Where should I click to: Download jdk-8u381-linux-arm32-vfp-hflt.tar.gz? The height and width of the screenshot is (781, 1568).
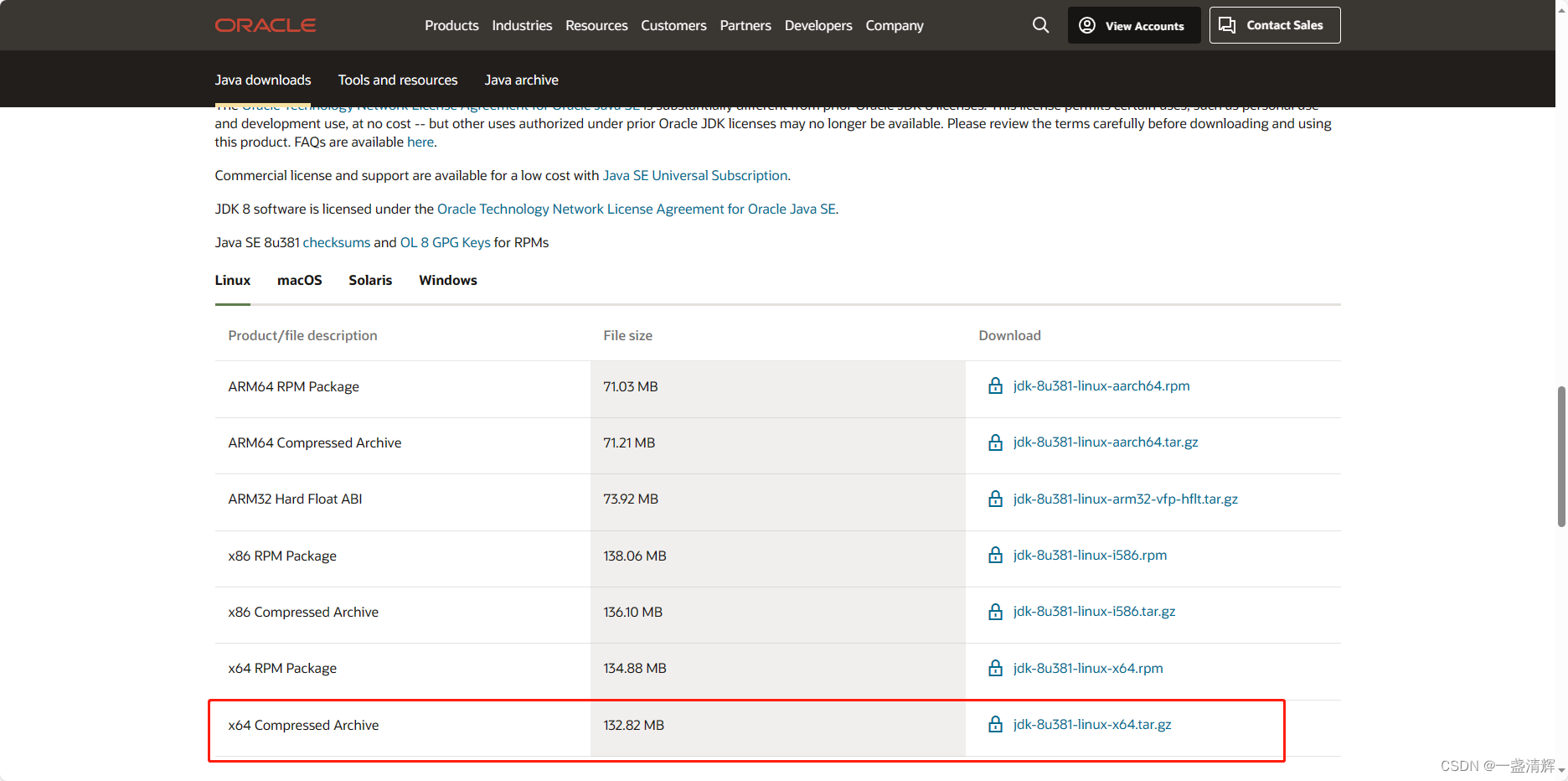pos(1126,499)
